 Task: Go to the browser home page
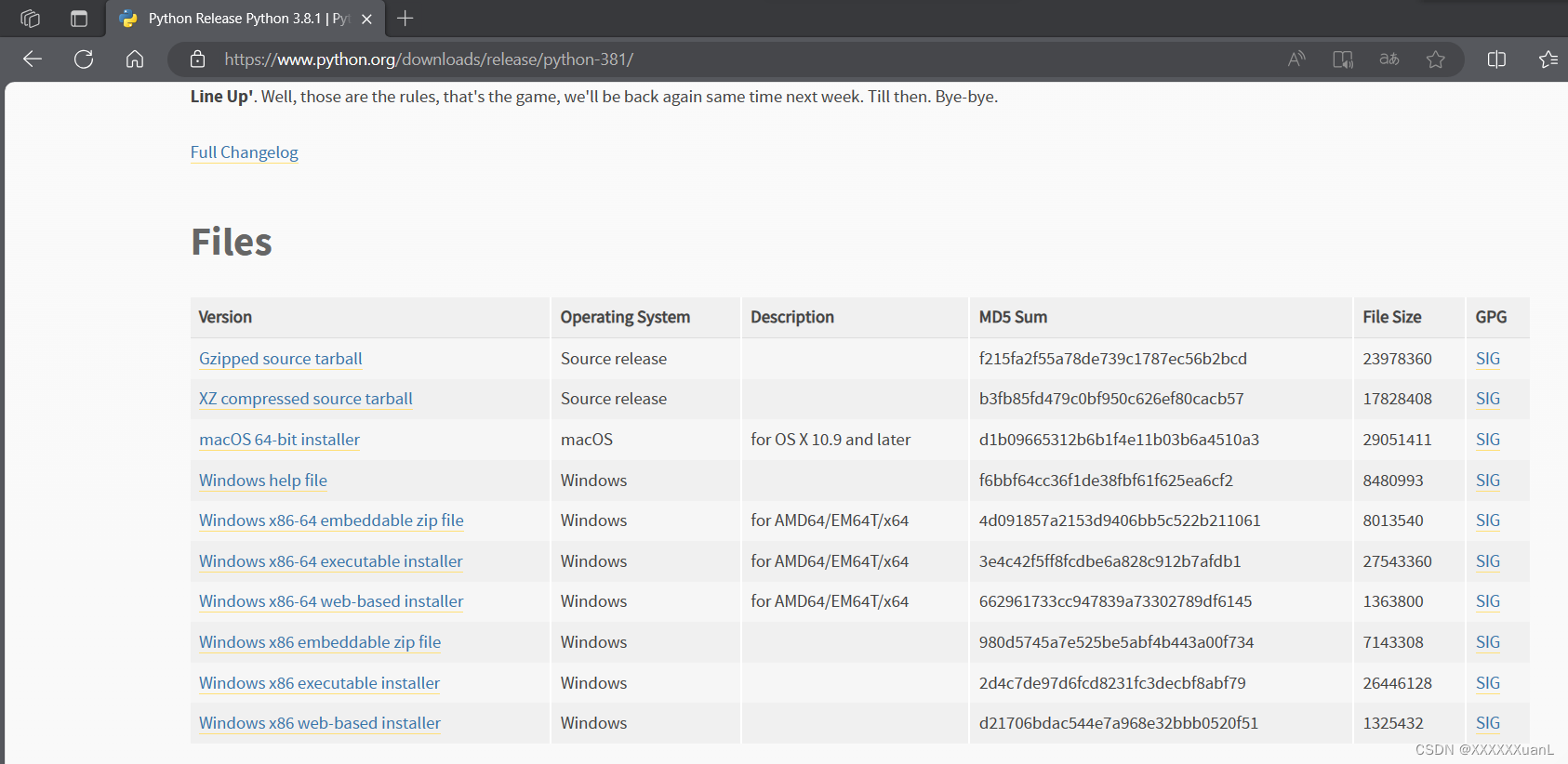[135, 59]
